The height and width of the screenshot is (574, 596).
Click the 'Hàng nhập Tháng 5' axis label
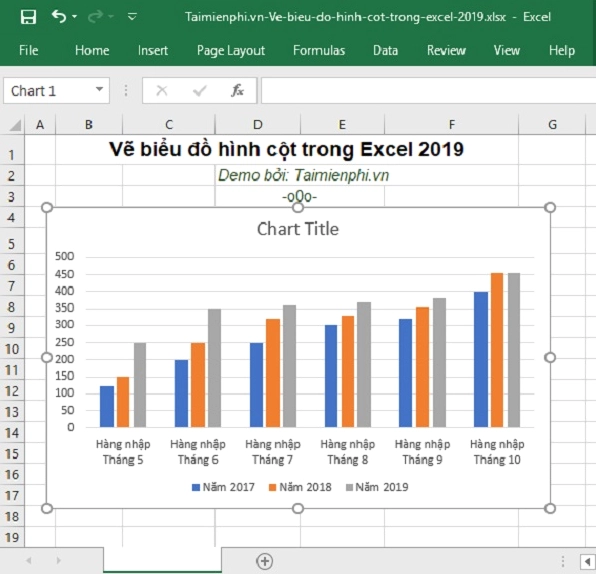click(x=123, y=452)
